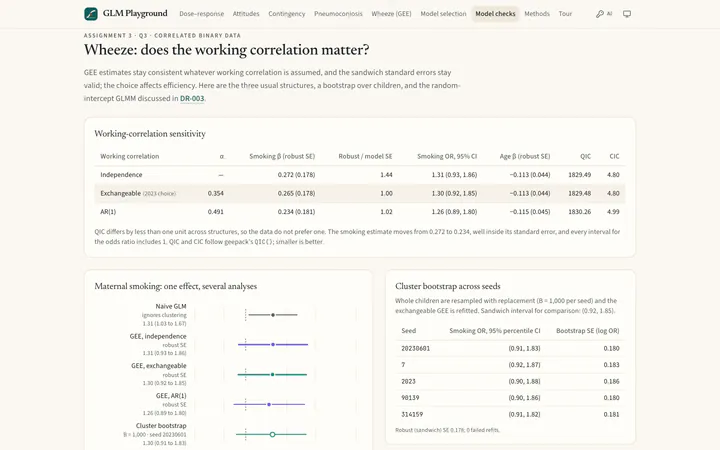Click the 1830.26 QIC value
The image size is (720, 450).
click(579, 212)
